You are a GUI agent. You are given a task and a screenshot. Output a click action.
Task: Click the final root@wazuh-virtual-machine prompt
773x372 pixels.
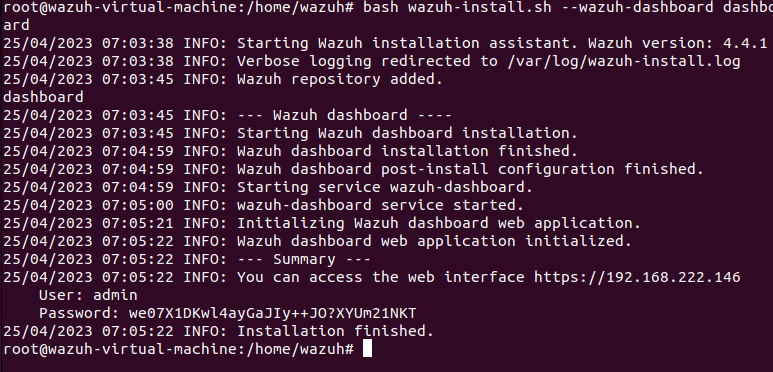tap(178, 349)
